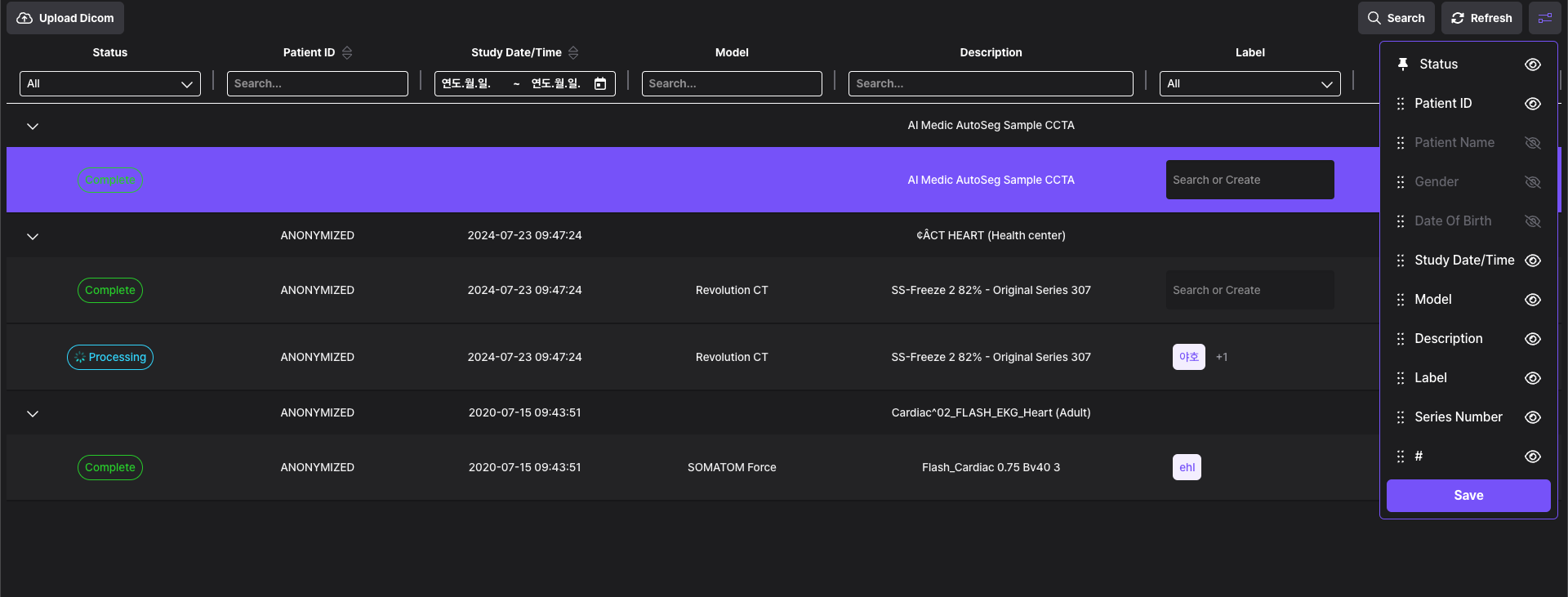Toggle Description column visibility eye

coord(1533,339)
